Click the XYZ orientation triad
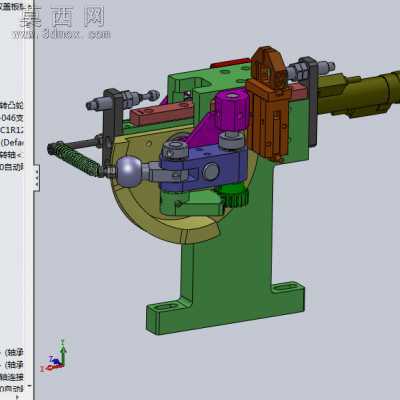Image resolution: width=400 pixels, height=400 pixels. tap(55, 357)
